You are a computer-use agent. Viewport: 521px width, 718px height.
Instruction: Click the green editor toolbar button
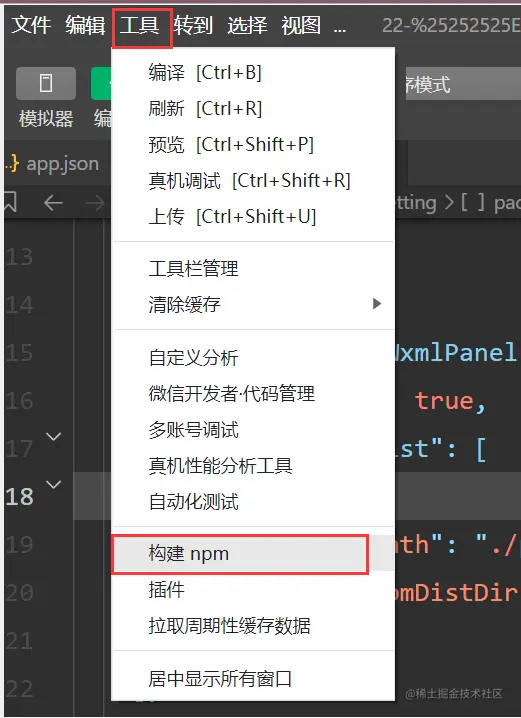click(x=101, y=83)
